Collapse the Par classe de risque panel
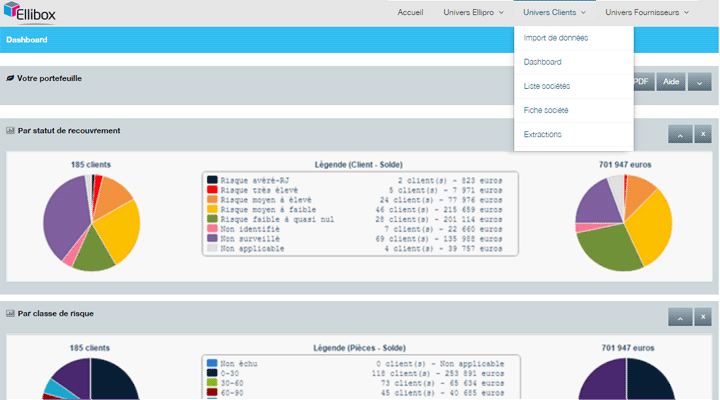The image size is (720, 400). pos(679,317)
